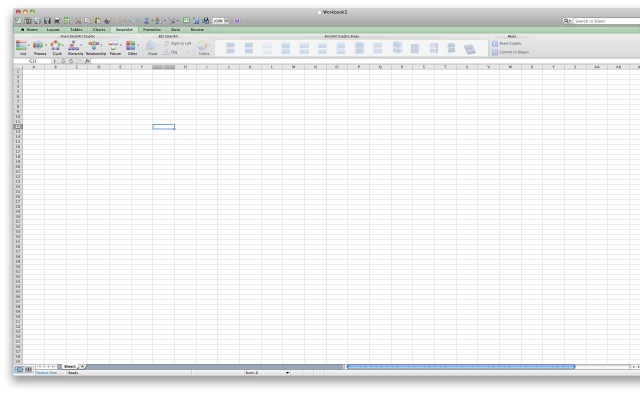640x394 pixels.
Task: Switch to the Charts ribbon tab
Action: [x=99, y=30]
